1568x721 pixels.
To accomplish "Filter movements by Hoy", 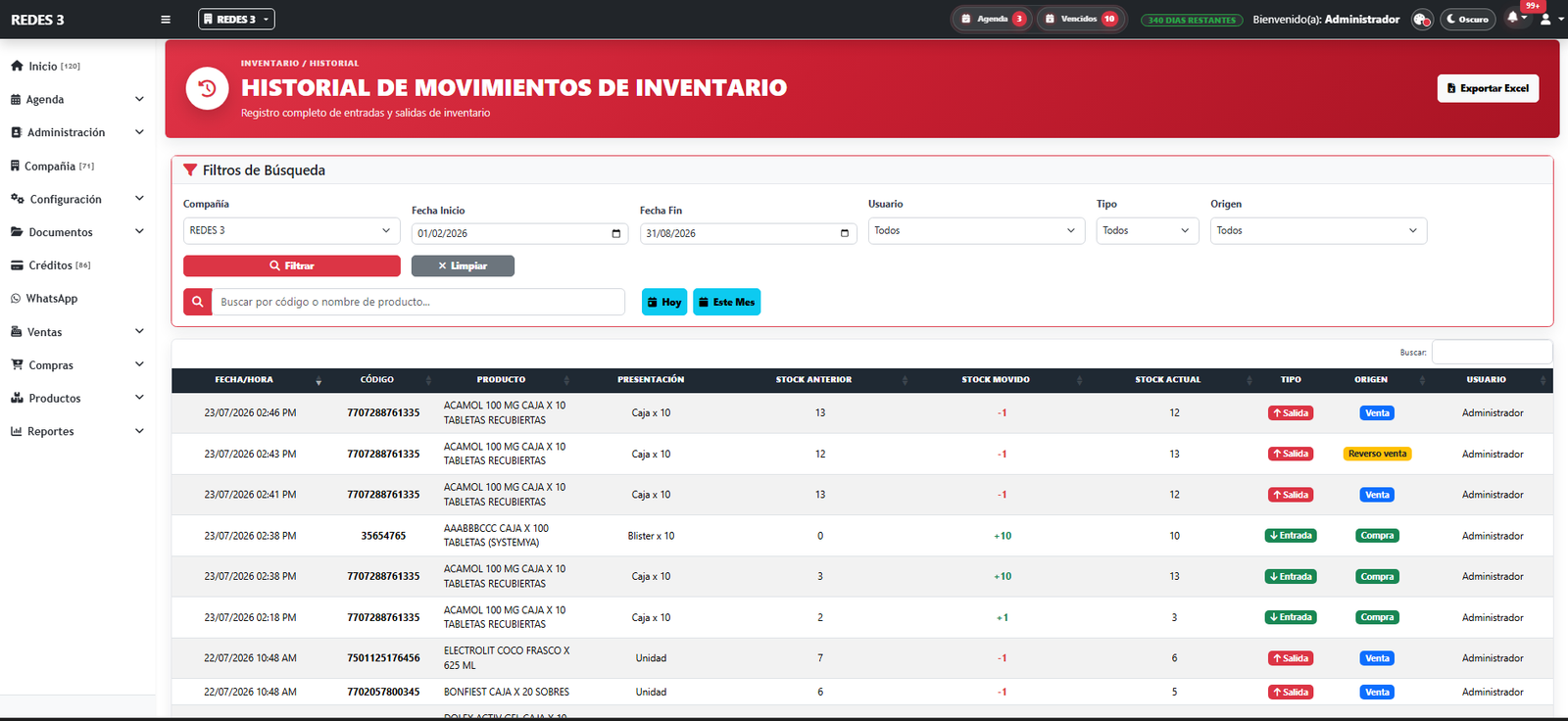I will click(664, 302).
